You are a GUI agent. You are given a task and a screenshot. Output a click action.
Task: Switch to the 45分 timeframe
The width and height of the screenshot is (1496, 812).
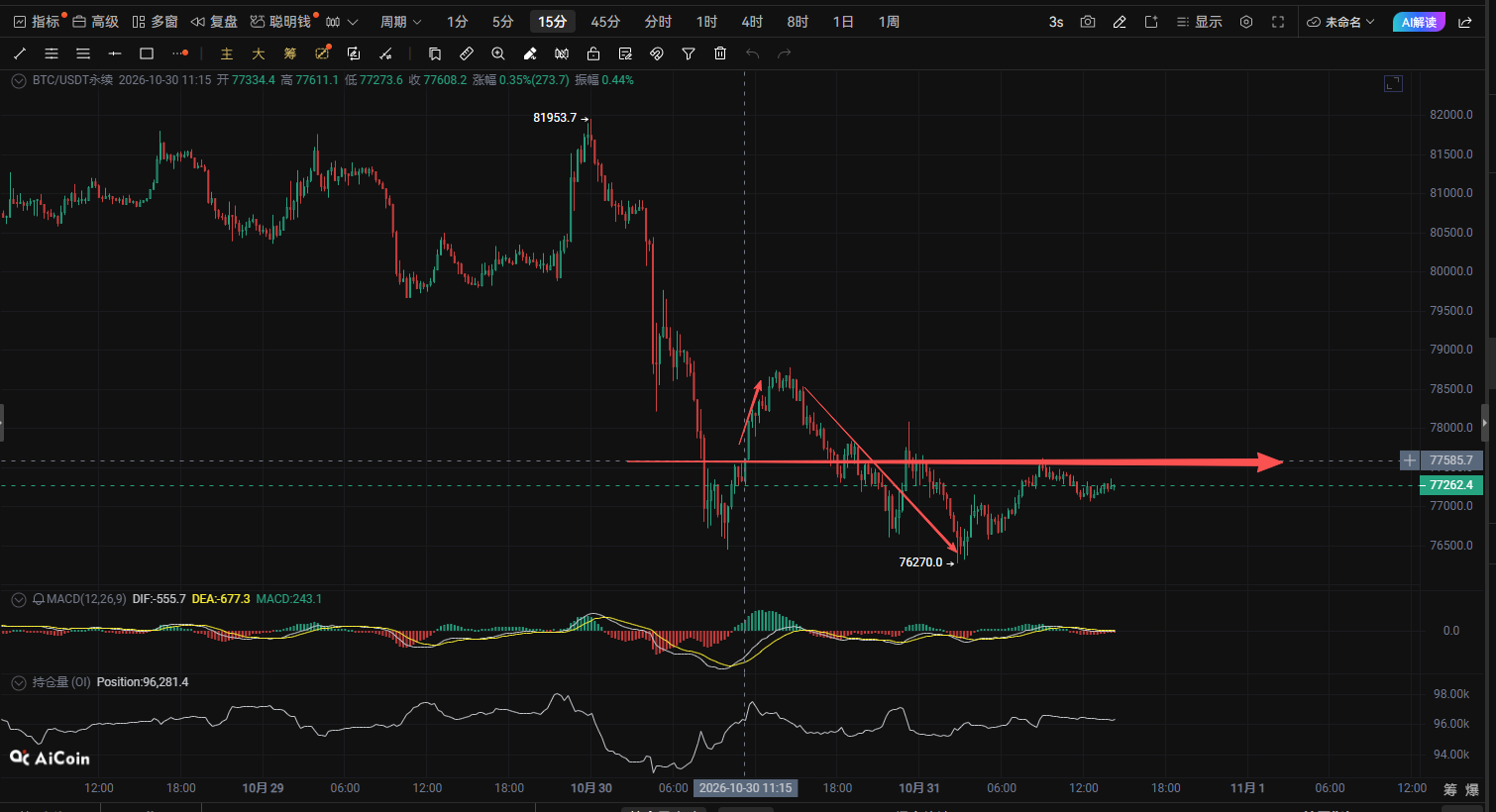click(605, 22)
